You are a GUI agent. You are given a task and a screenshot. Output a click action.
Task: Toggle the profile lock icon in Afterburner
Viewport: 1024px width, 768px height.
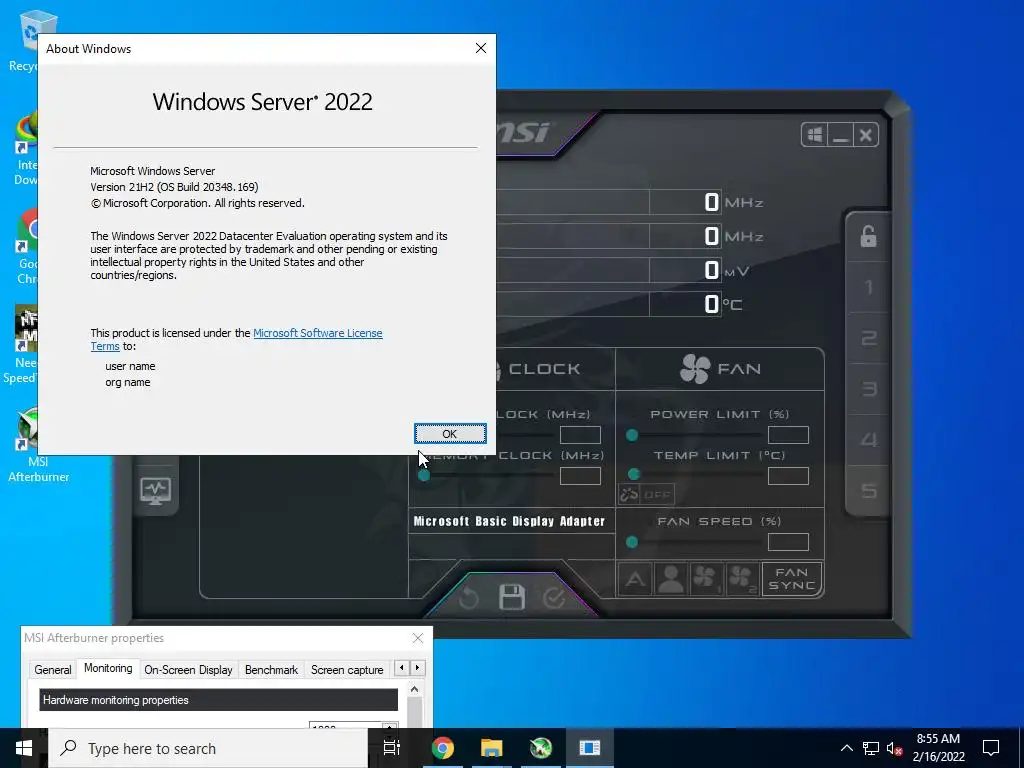coord(868,236)
